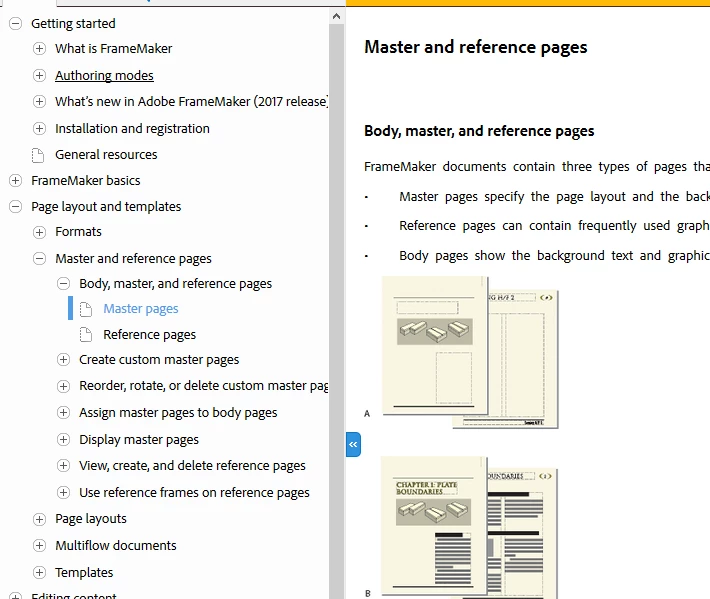Expand Create custom master pages node

63,359
